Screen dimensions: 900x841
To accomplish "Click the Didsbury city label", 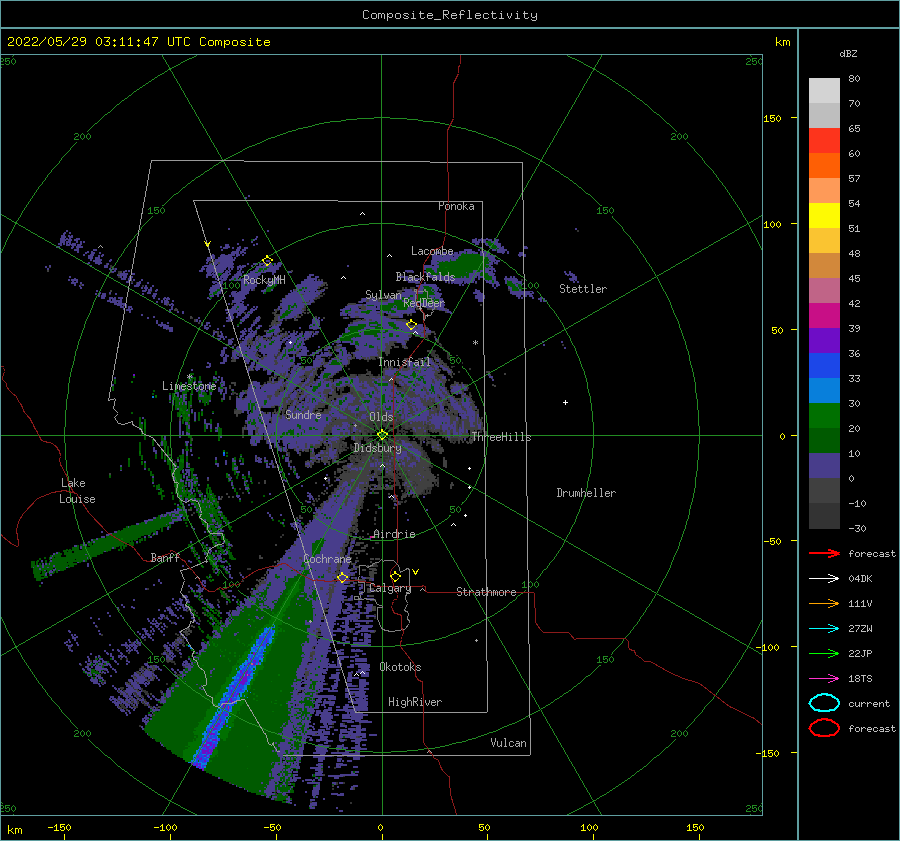I will coord(377,448).
